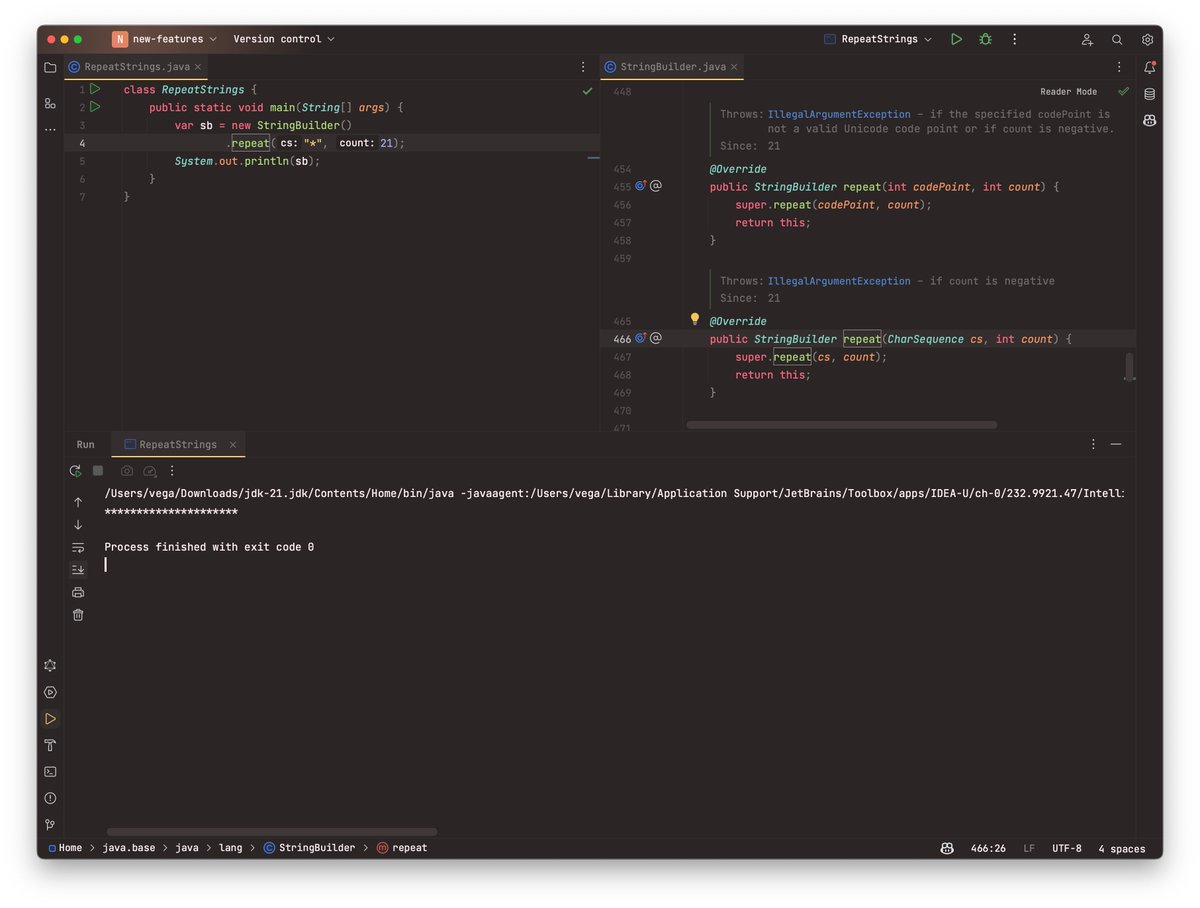Screen dimensions: 1200x908
Task: Open the RepeatStrings run configuration dropdown
Action: click(x=877, y=39)
